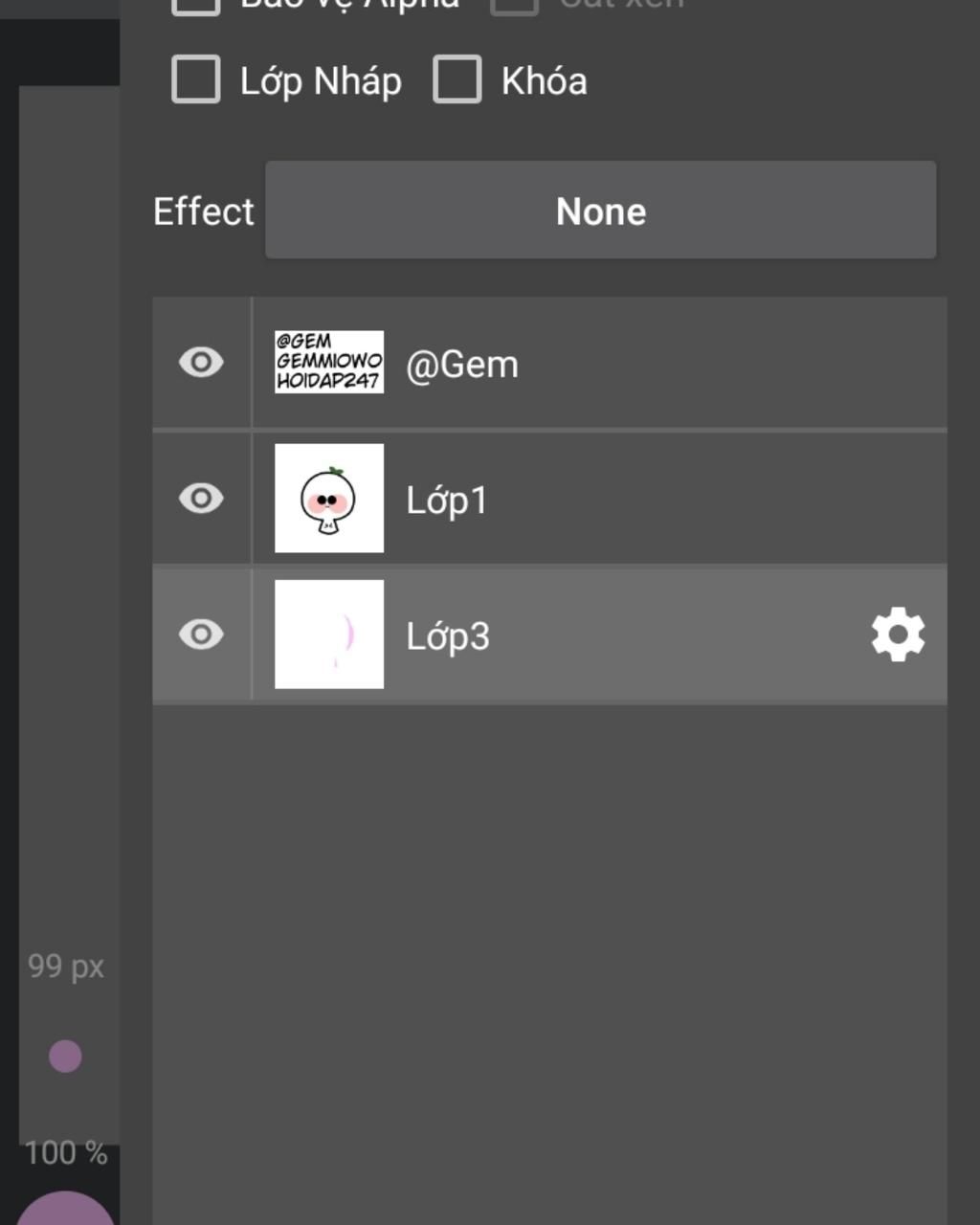The image size is (980, 1225).
Task: Toggle visibility of Lớp1 layer
Action: point(201,498)
